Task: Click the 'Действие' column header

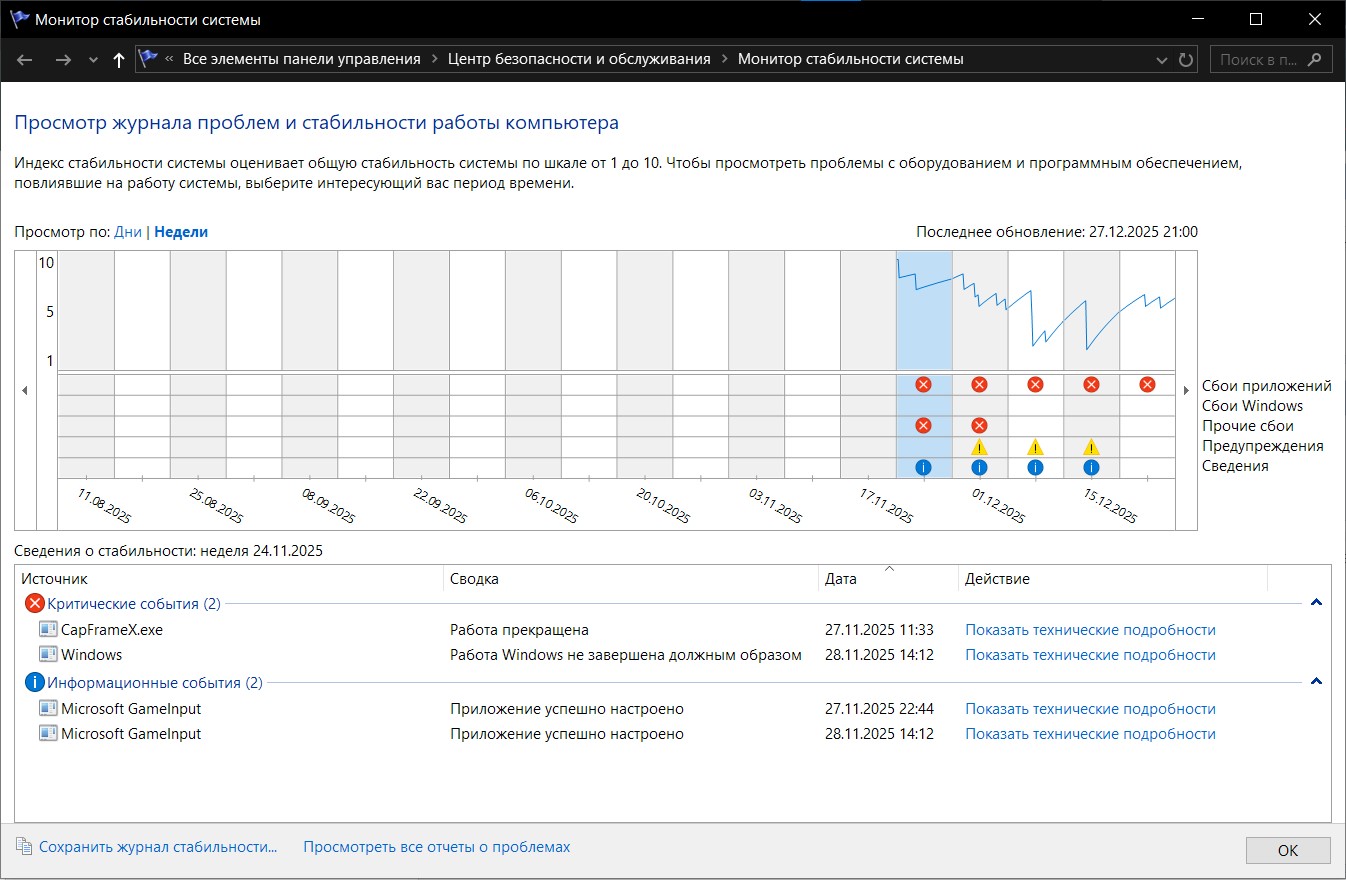Action: pos(1113,579)
